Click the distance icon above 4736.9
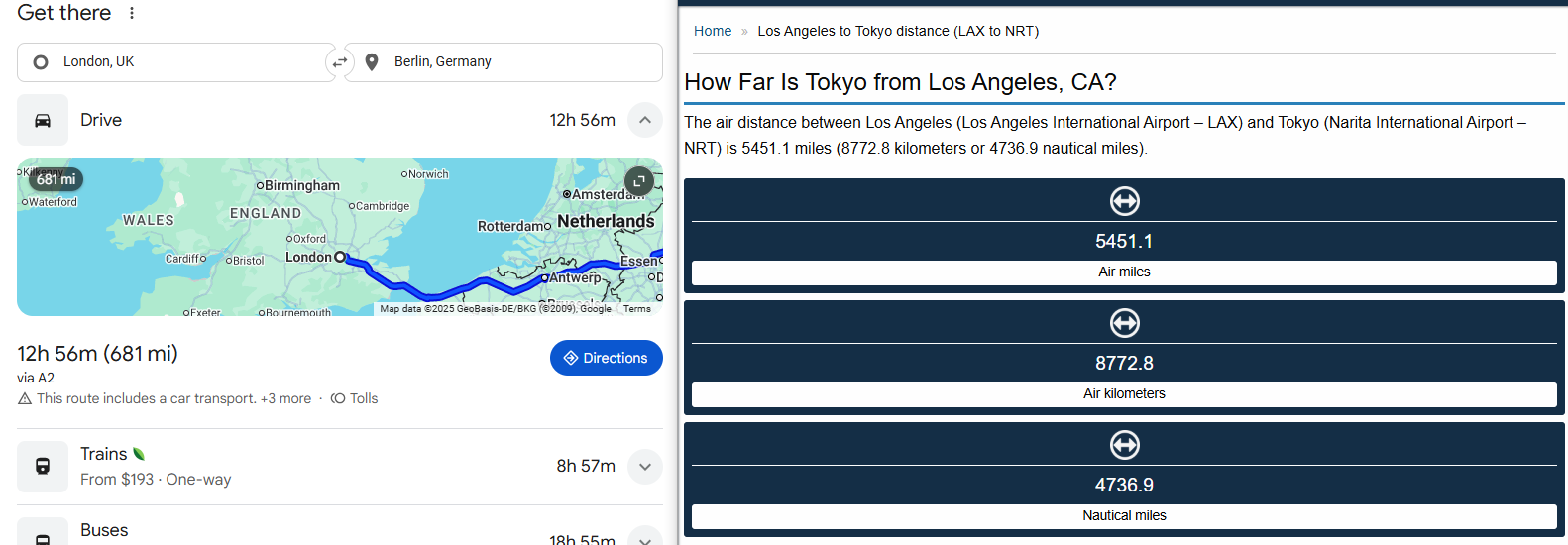The height and width of the screenshot is (545, 1568). coord(1124,445)
